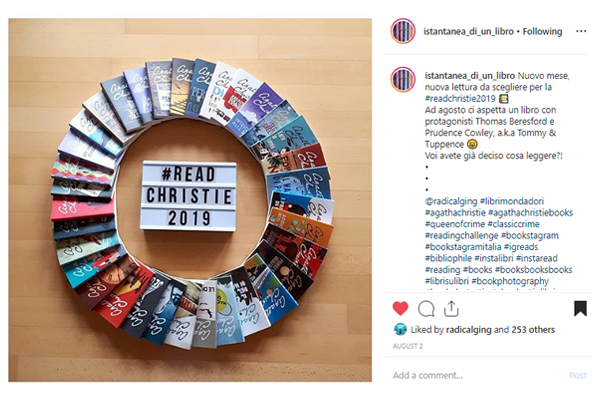Open radicalging's small avatar beside likes
Viewport: 600px width, 400px height.
point(400,330)
